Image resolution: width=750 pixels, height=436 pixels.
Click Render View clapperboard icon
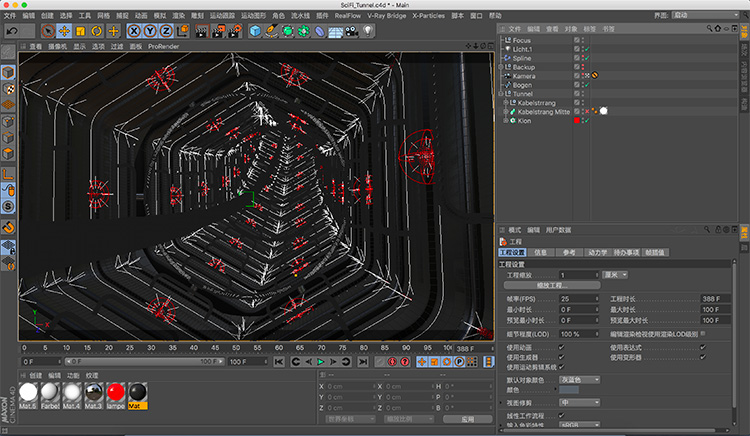point(202,31)
